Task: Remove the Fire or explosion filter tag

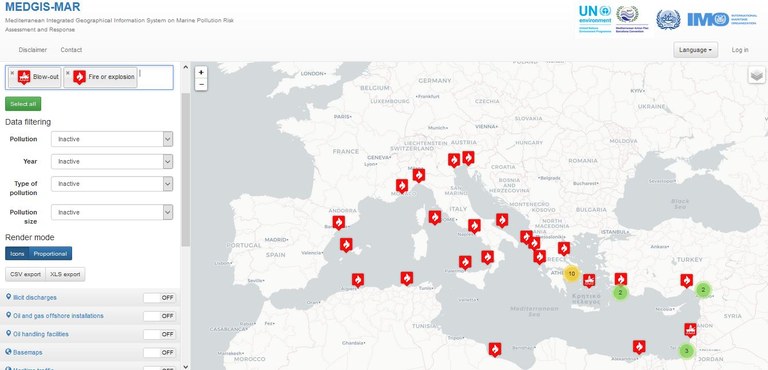Action: [x=68, y=73]
